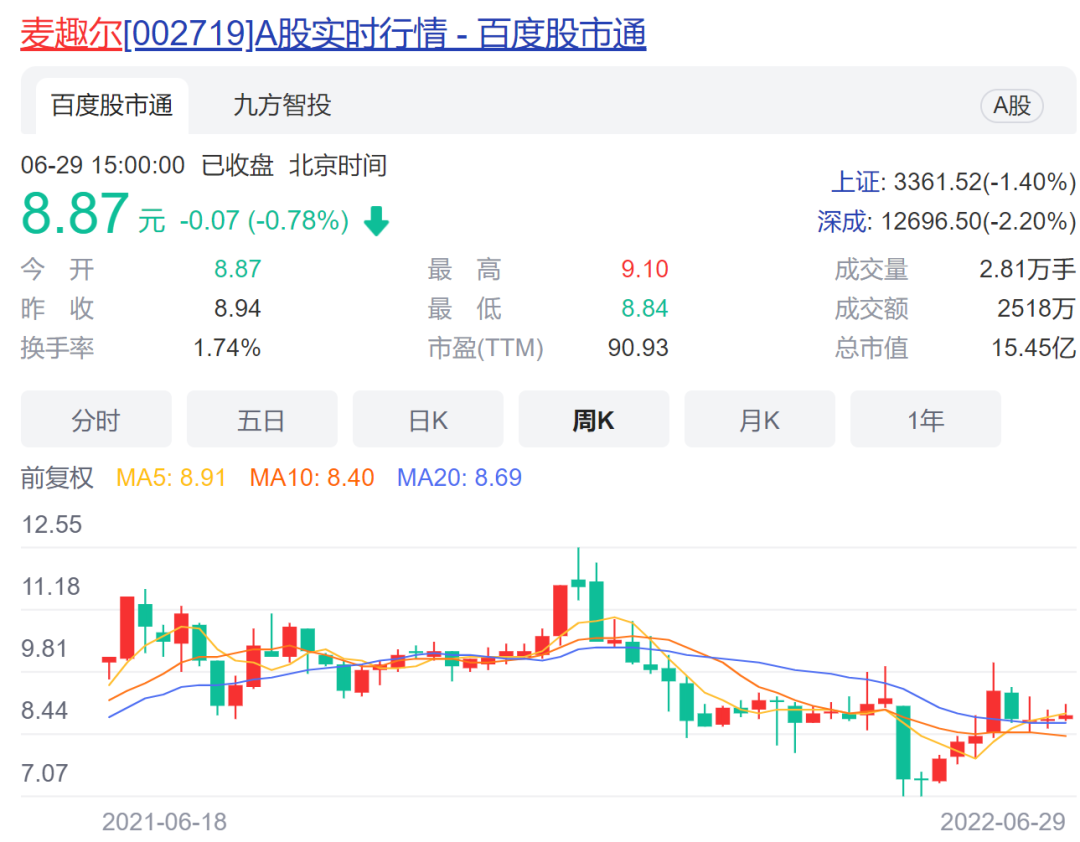This screenshot has width=1080, height=842.
Task: Open the 深成 index link
Action: coord(842,221)
